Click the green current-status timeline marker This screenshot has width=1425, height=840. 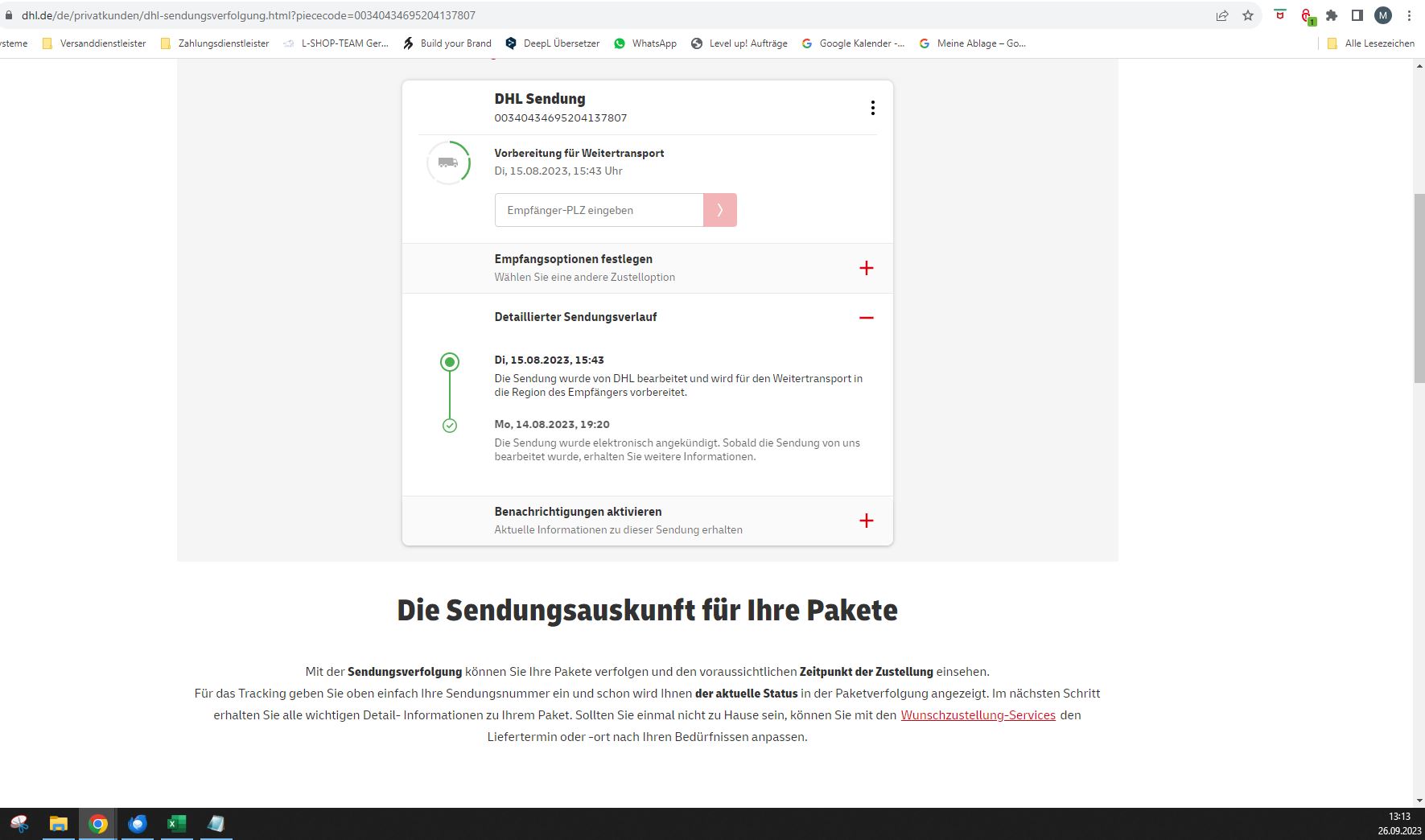450,362
